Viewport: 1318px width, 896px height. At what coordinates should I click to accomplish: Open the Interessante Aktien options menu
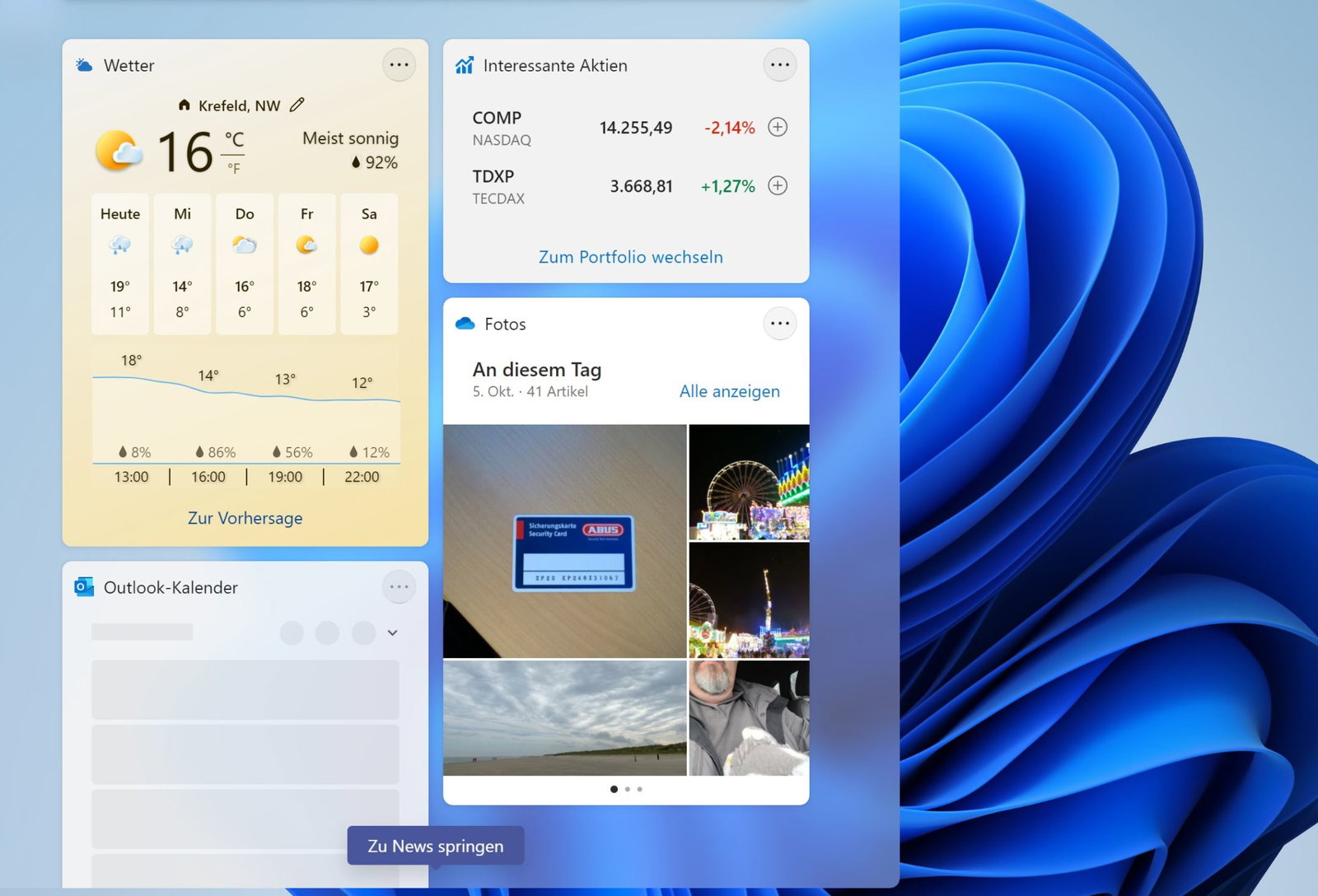(779, 65)
